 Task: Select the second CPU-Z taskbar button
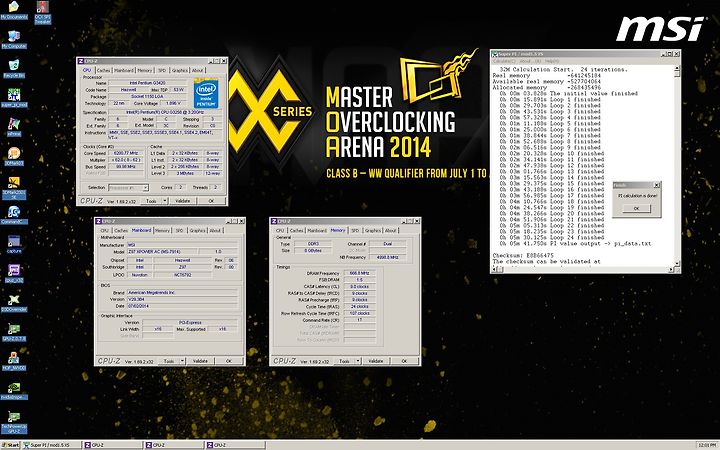174,445
